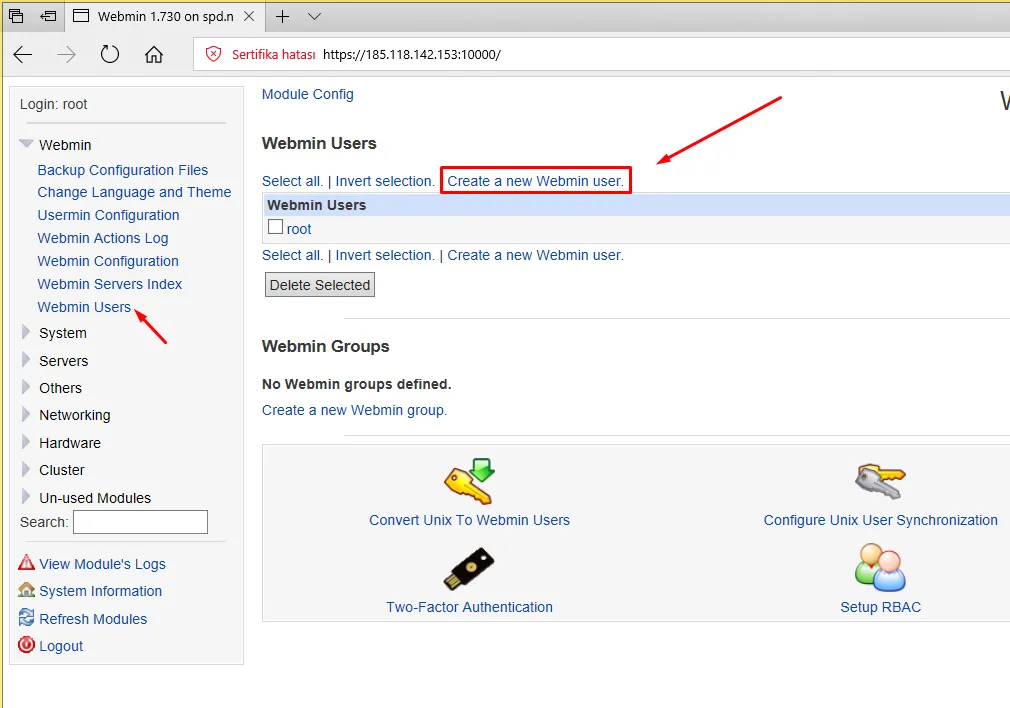Open the Two-Factor Authentication link
This screenshot has height=708, width=1010.
(470, 607)
